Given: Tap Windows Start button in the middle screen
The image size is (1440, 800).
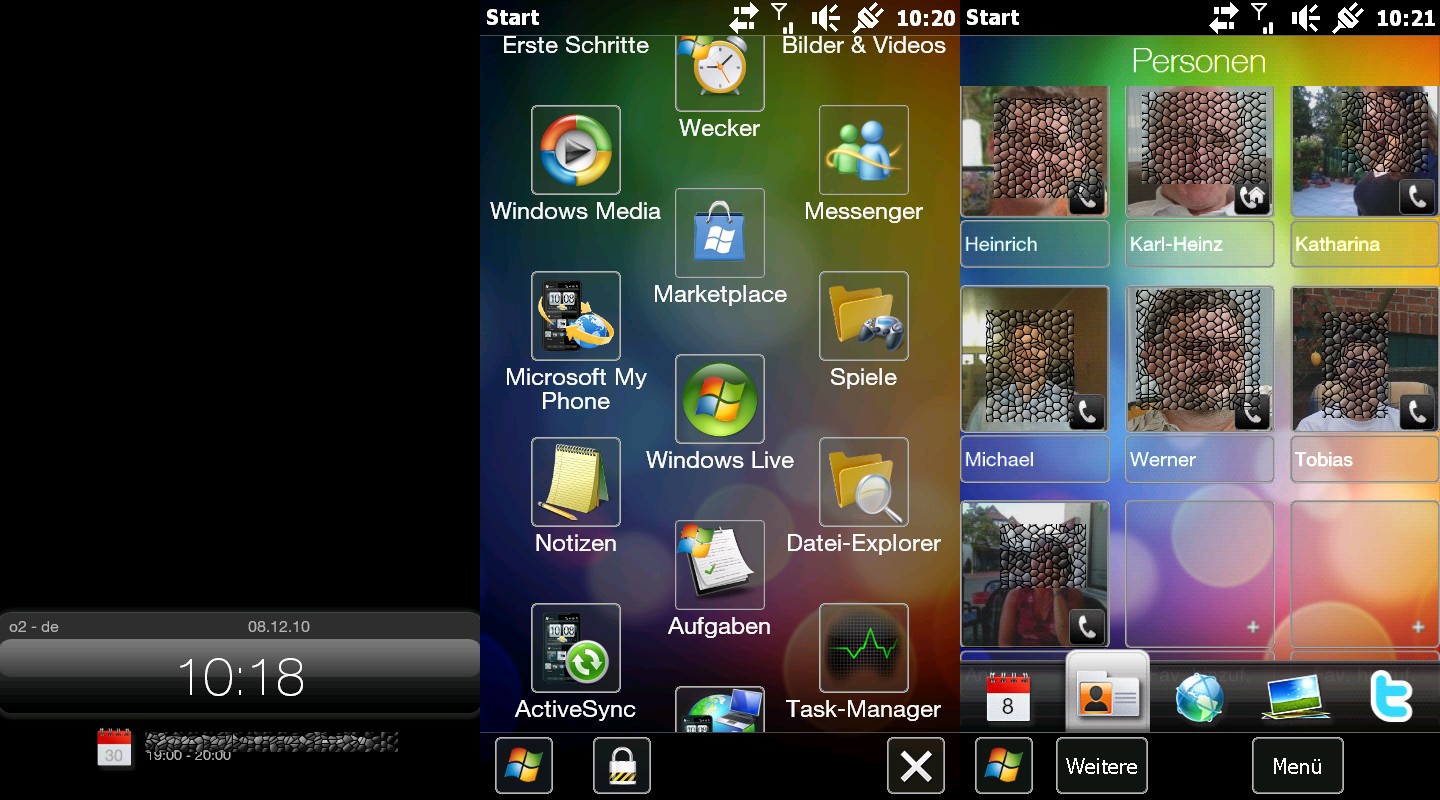Looking at the screenshot, I should (524, 766).
